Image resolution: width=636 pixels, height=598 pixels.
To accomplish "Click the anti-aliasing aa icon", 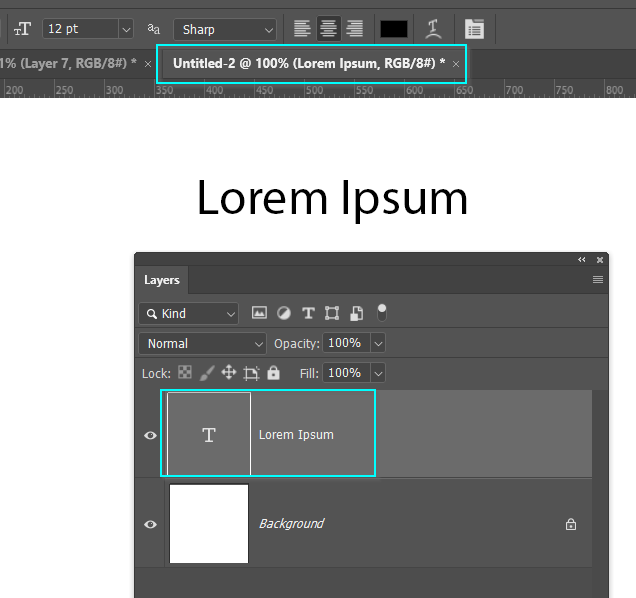I will coord(153,29).
